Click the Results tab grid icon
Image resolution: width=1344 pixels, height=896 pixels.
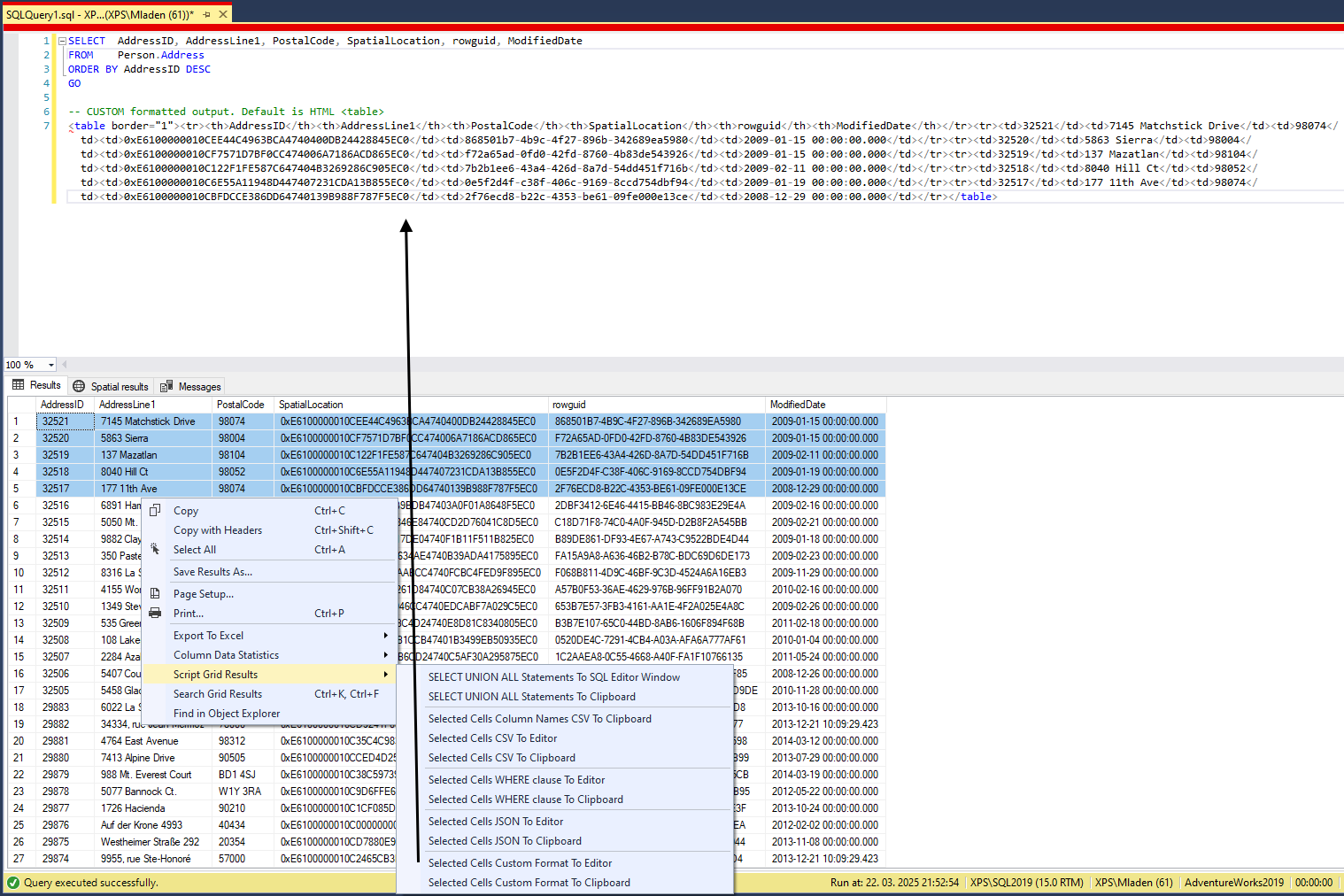[x=19, y=385]
